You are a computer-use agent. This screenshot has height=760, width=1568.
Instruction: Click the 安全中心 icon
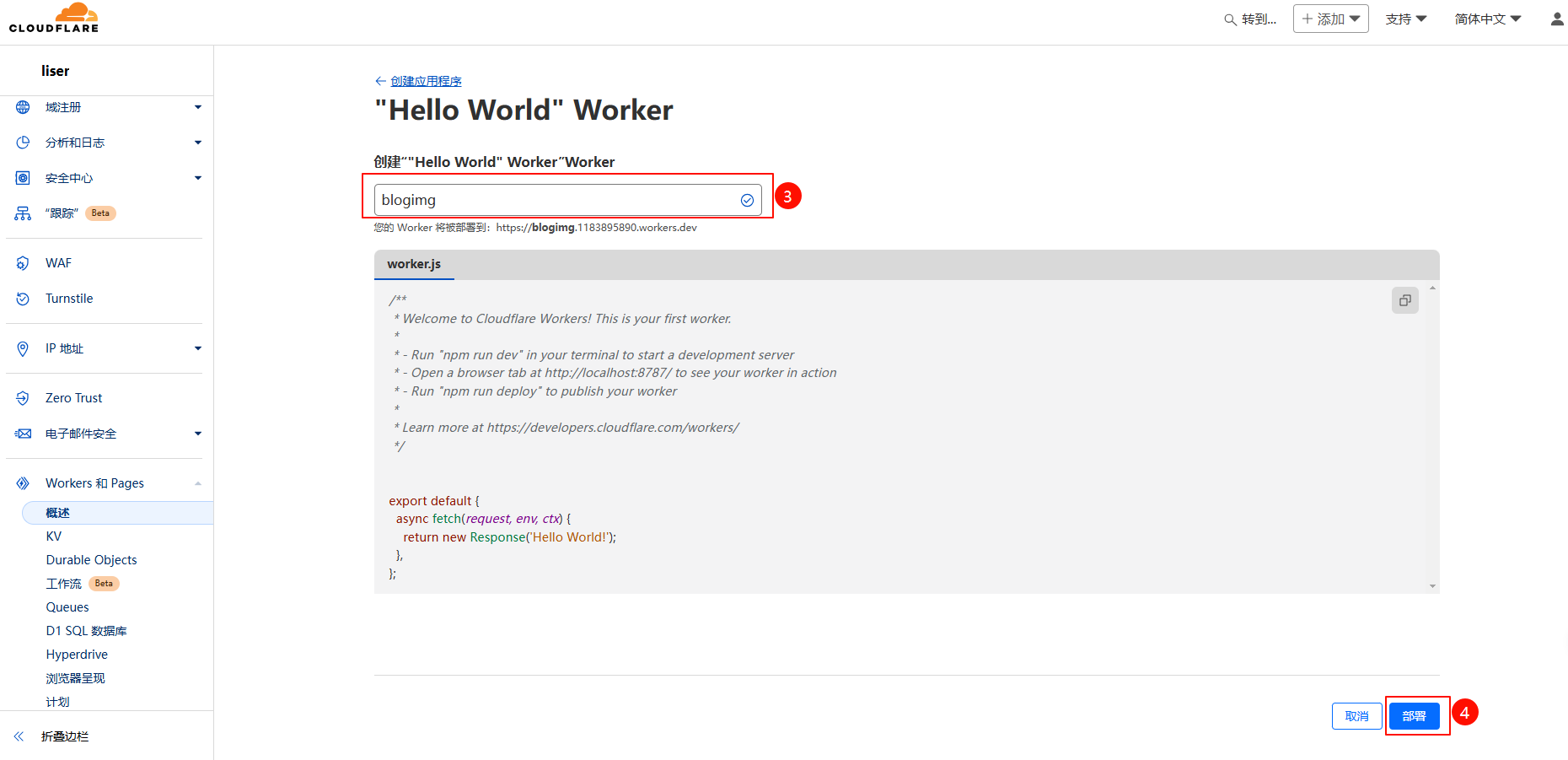(23, 178)
